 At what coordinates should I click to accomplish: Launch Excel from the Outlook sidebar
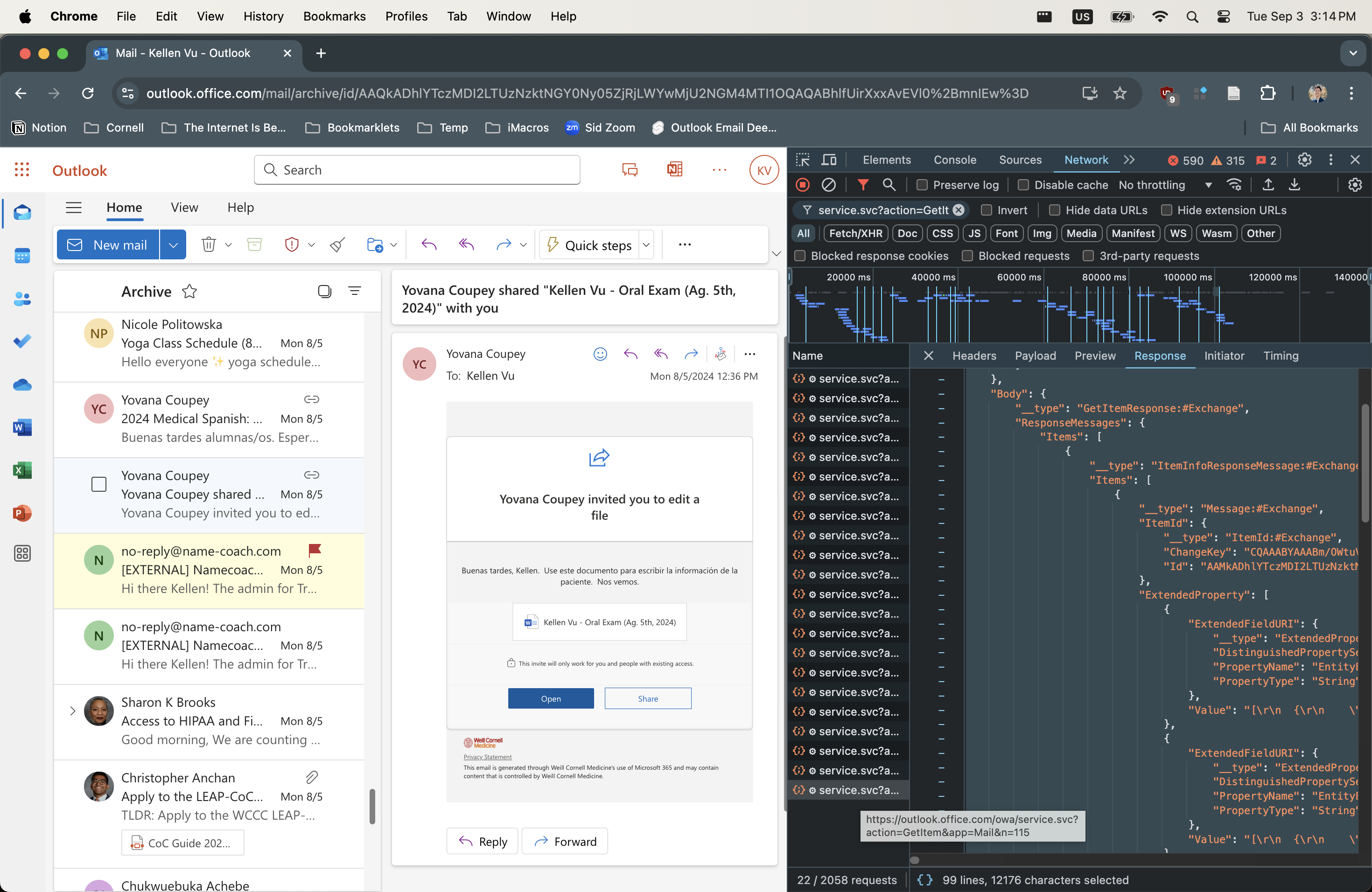pos(22,470)
